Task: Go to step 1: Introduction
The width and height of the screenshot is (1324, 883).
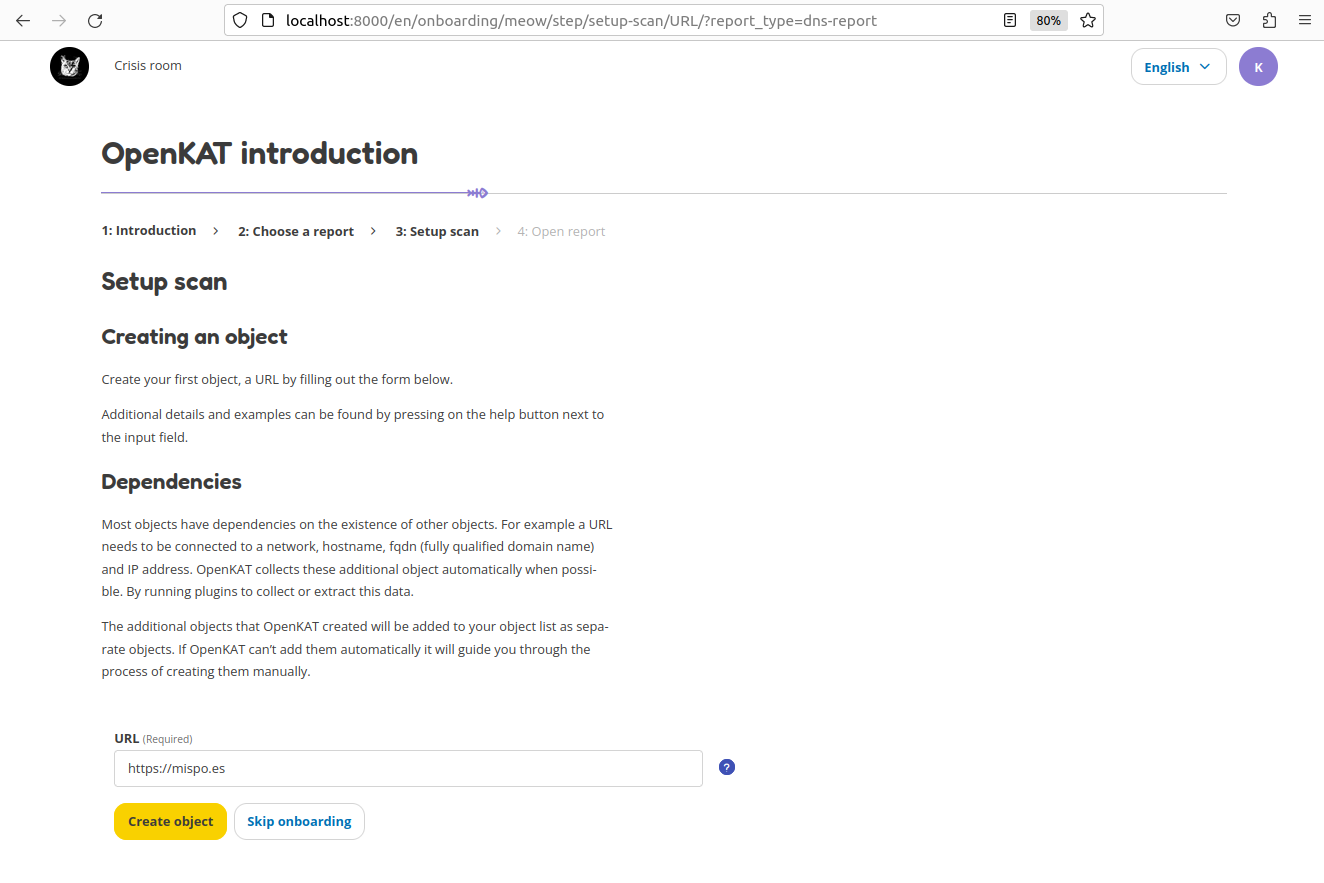Action: click(149, 231)
